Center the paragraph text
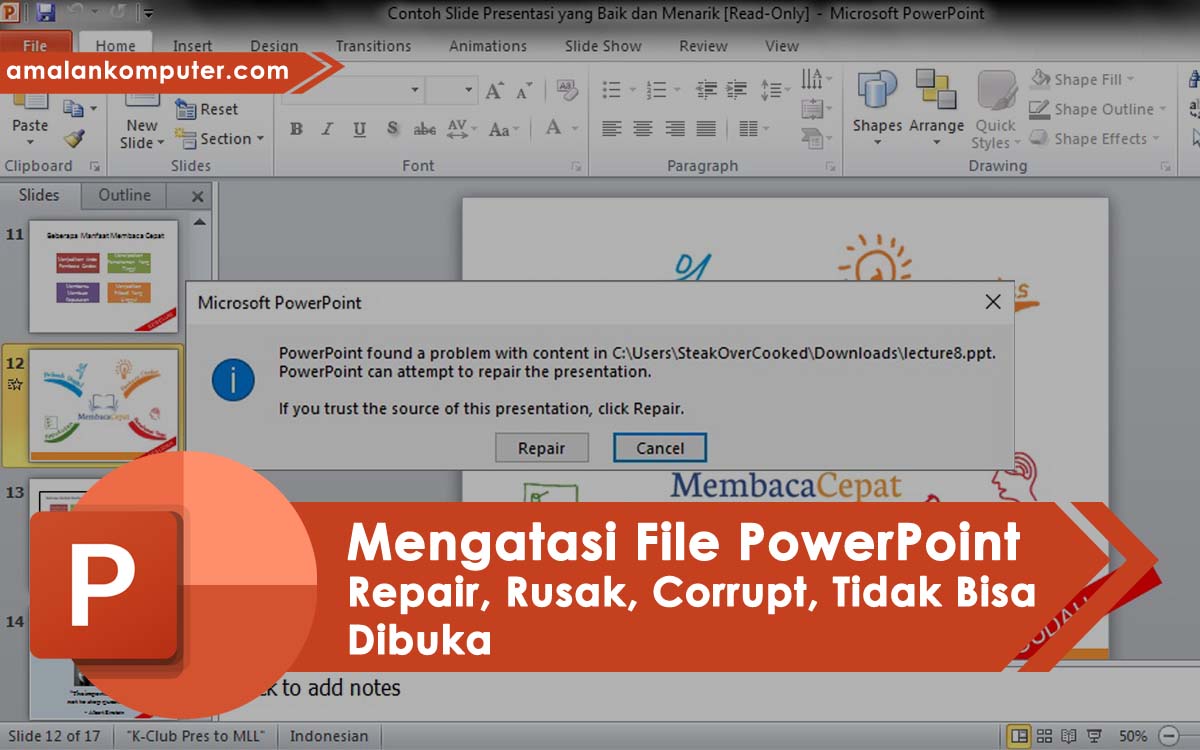This screenshot has width=1200, height=750. 643,129
